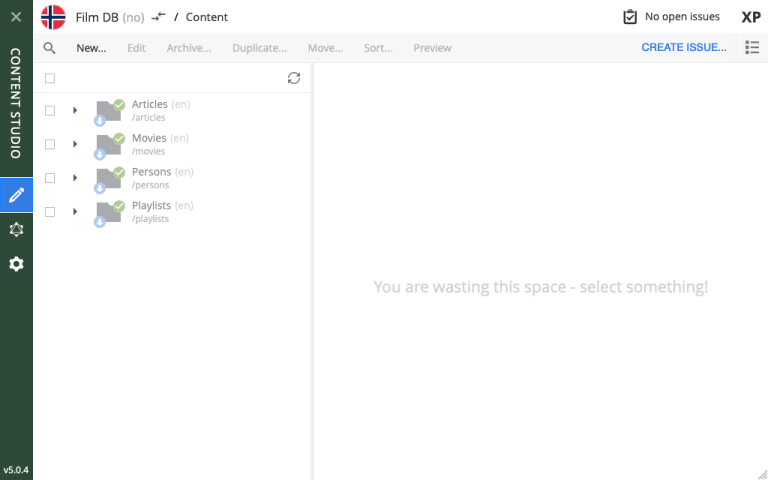The image size is (768, 480).
Task: Click Edit in the toolbar
Action: [x=136, y=48]
